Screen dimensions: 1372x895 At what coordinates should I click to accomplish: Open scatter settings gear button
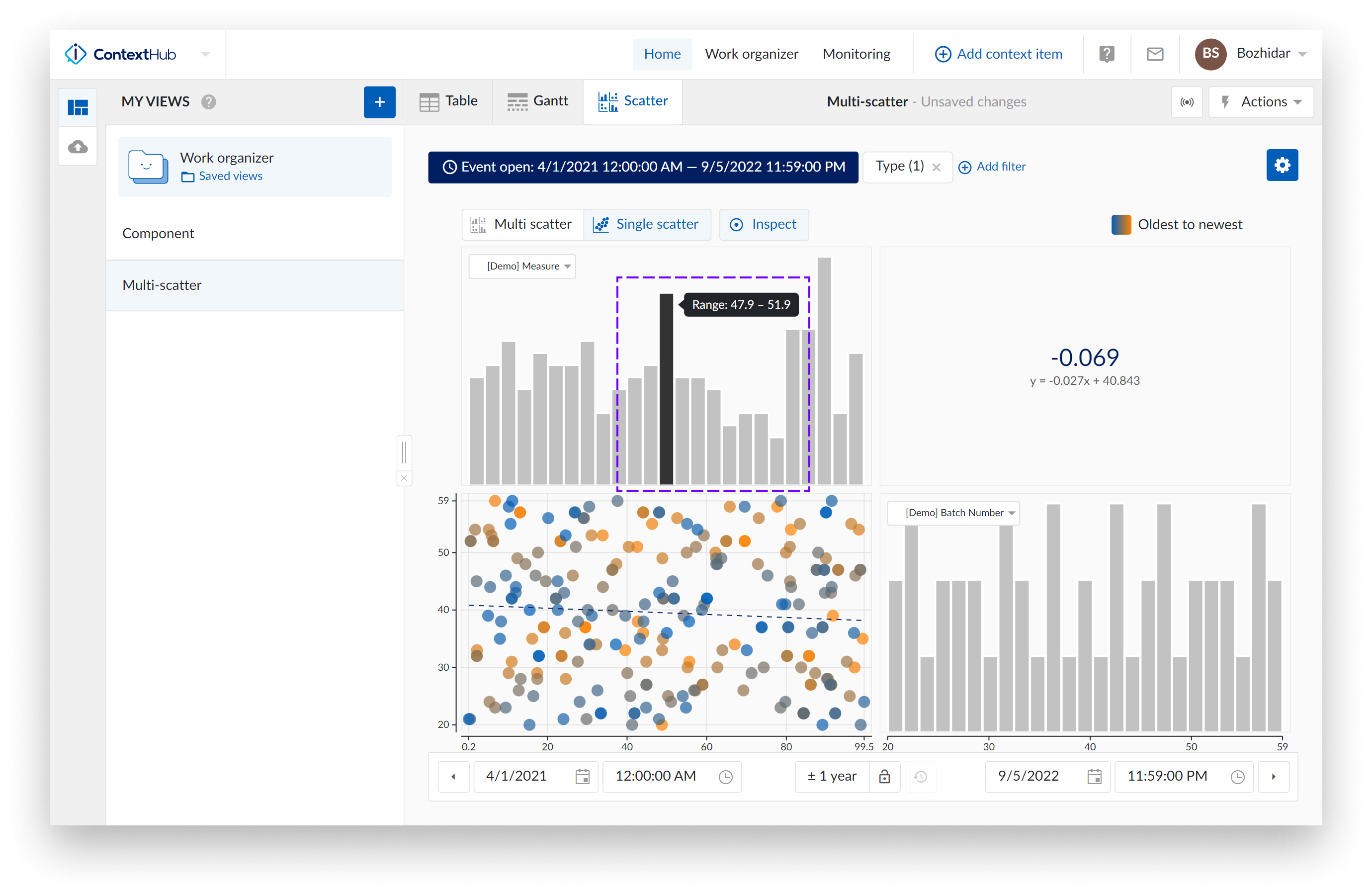[x=1282, y=166]
